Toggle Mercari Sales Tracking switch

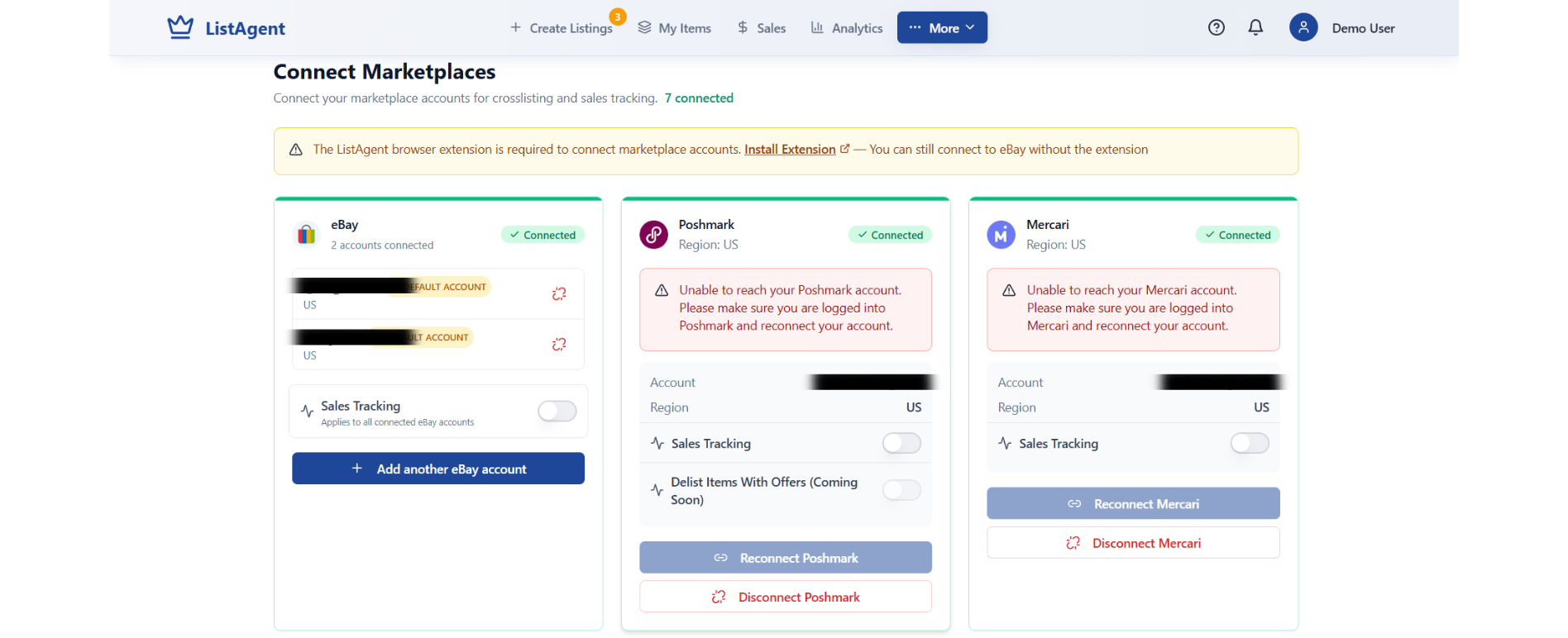[1250, 443]
